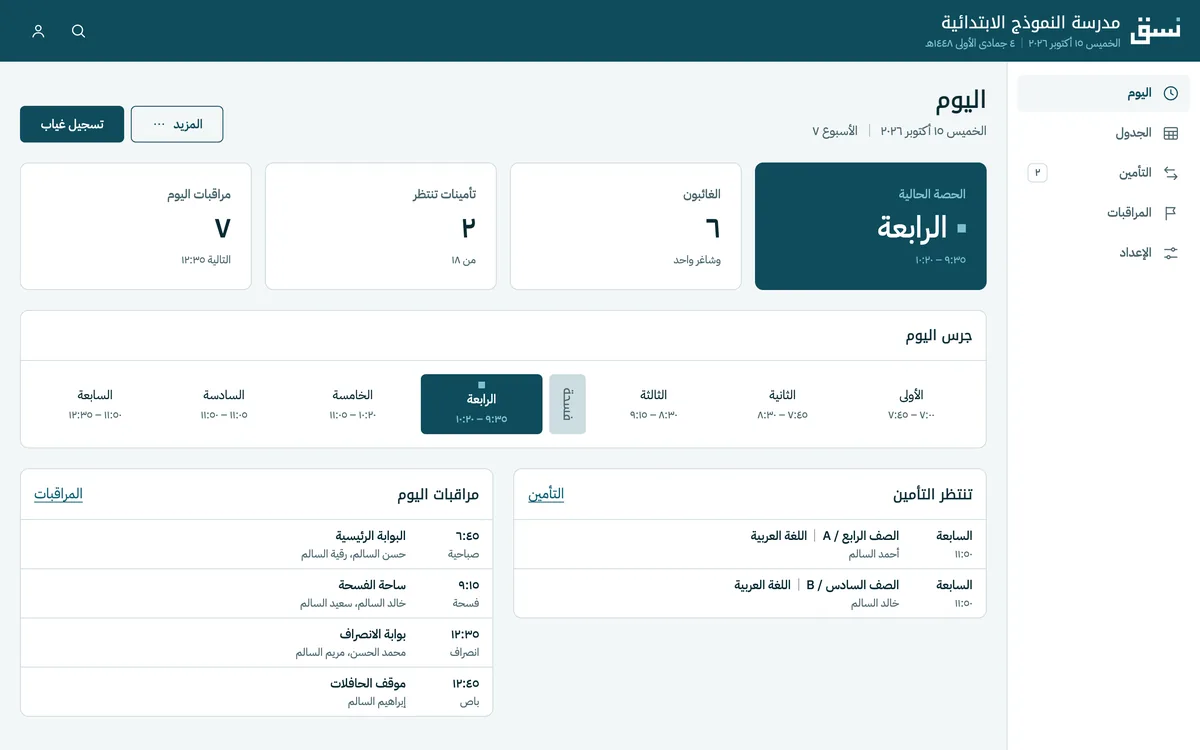
Task: Click the الأسبوع ٧ label
Action: click(x=835, y=131)
